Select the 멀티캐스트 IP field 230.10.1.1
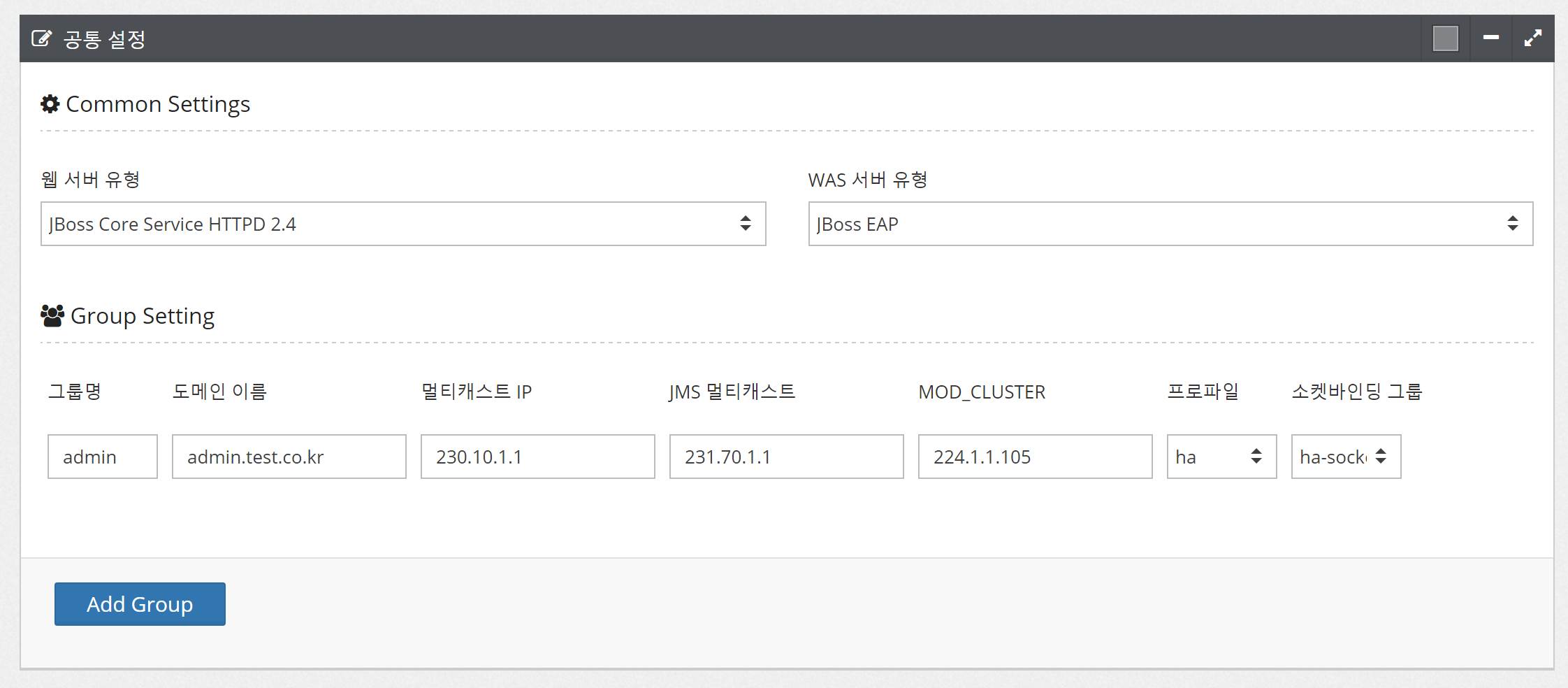1568x688 pixels. 537,457
